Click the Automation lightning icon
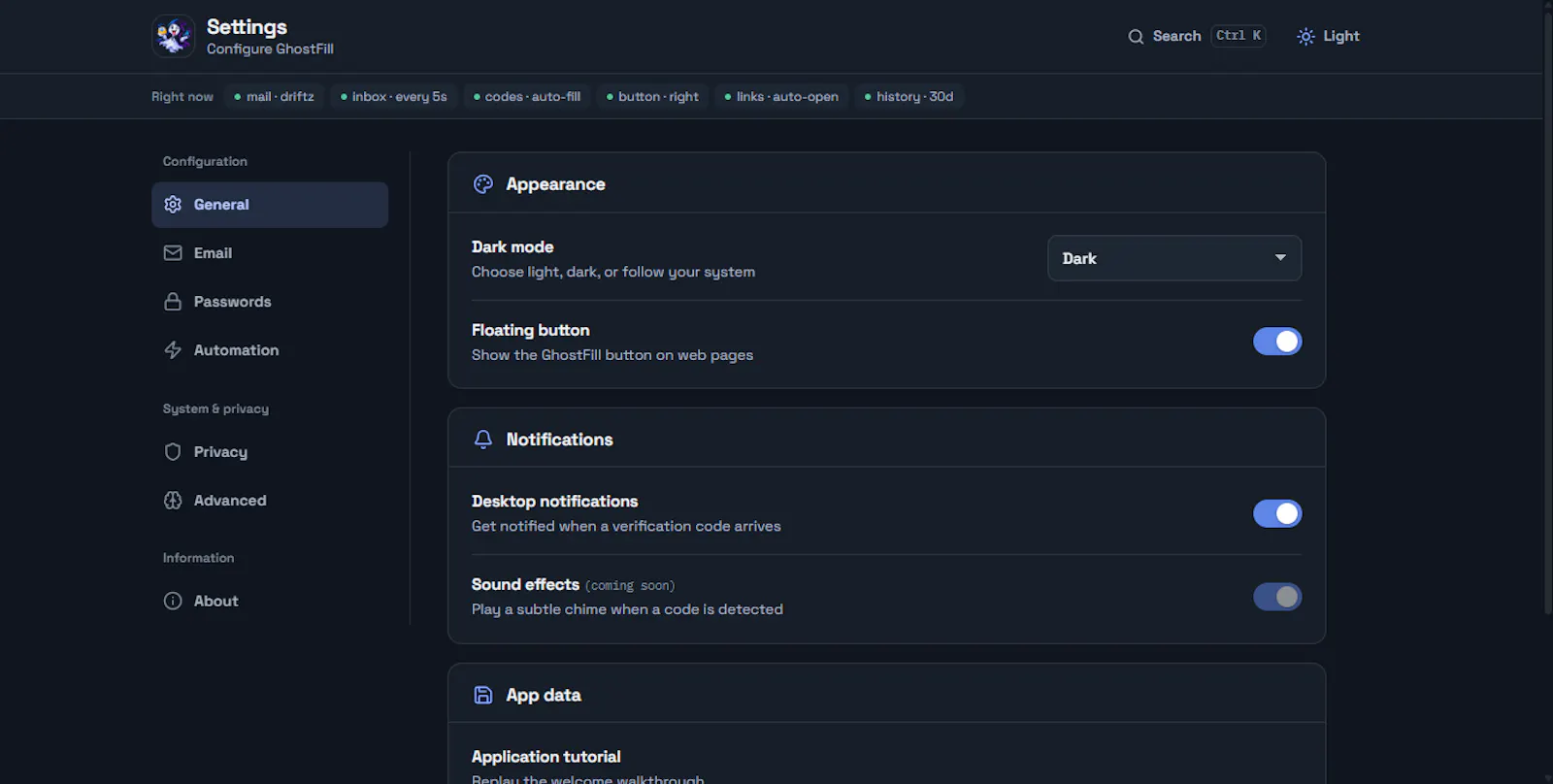This screenshot has height=784, width=1553. (173, 350)
